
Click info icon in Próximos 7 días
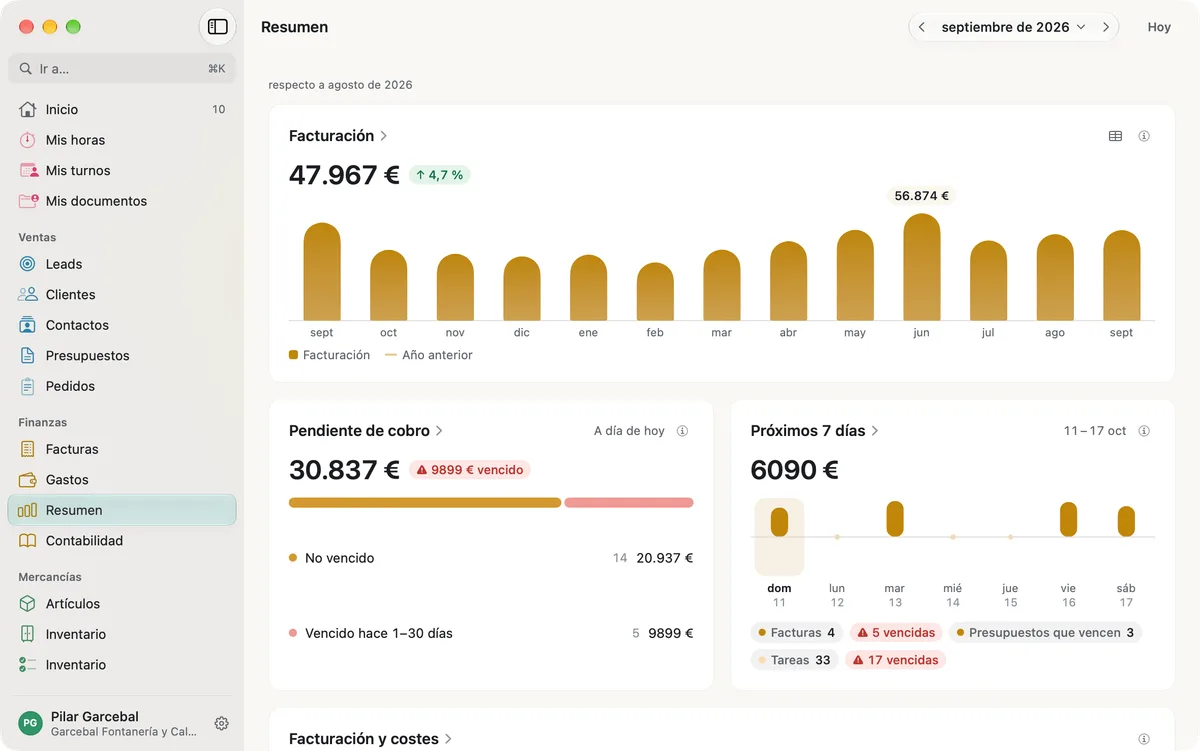[x=1144, y=431]
